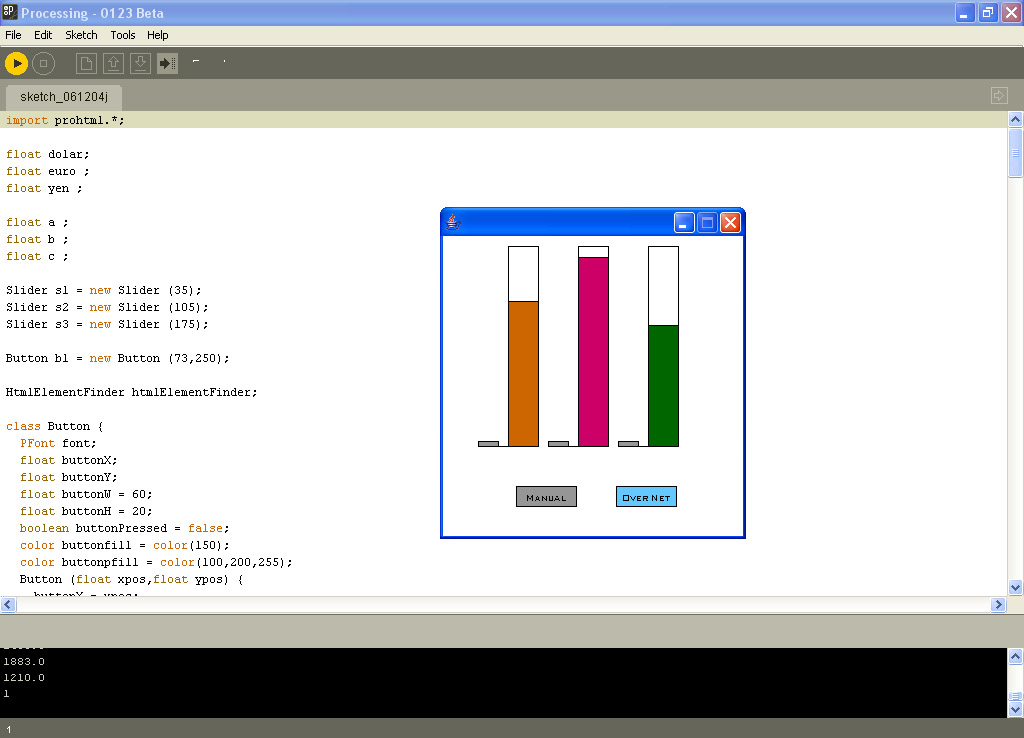The height and width of the screenshot is (738, 1024).
Task: Click the magenta slider bar
Action: 593,351
